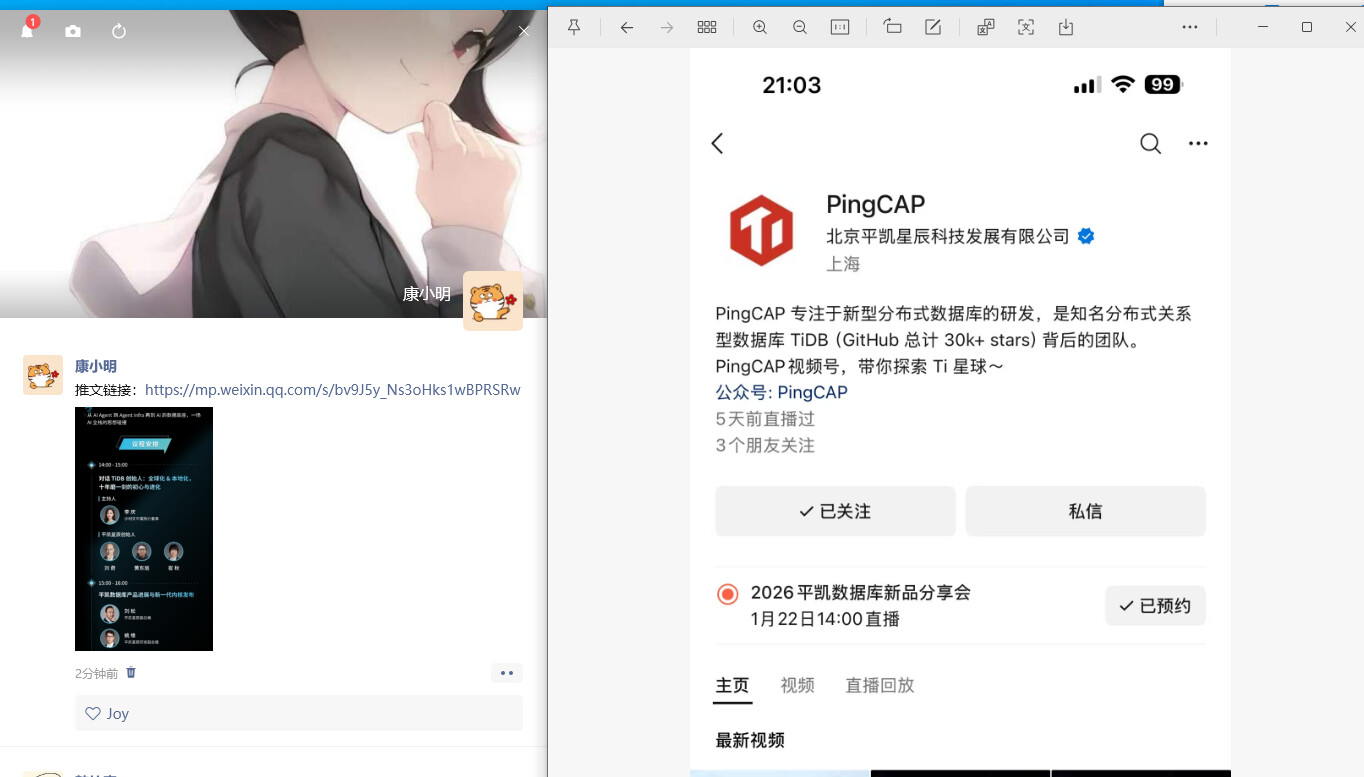Rotate the image in the viewer
This screenshot has width=1364, height=777.
[893, 27]
